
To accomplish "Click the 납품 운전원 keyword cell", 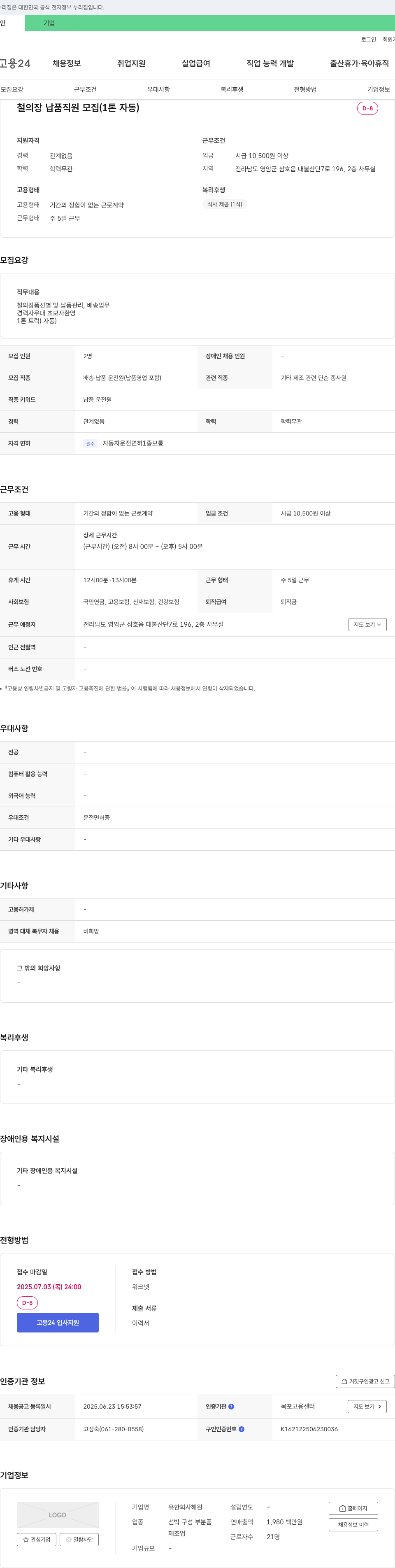I will [98, 400].
